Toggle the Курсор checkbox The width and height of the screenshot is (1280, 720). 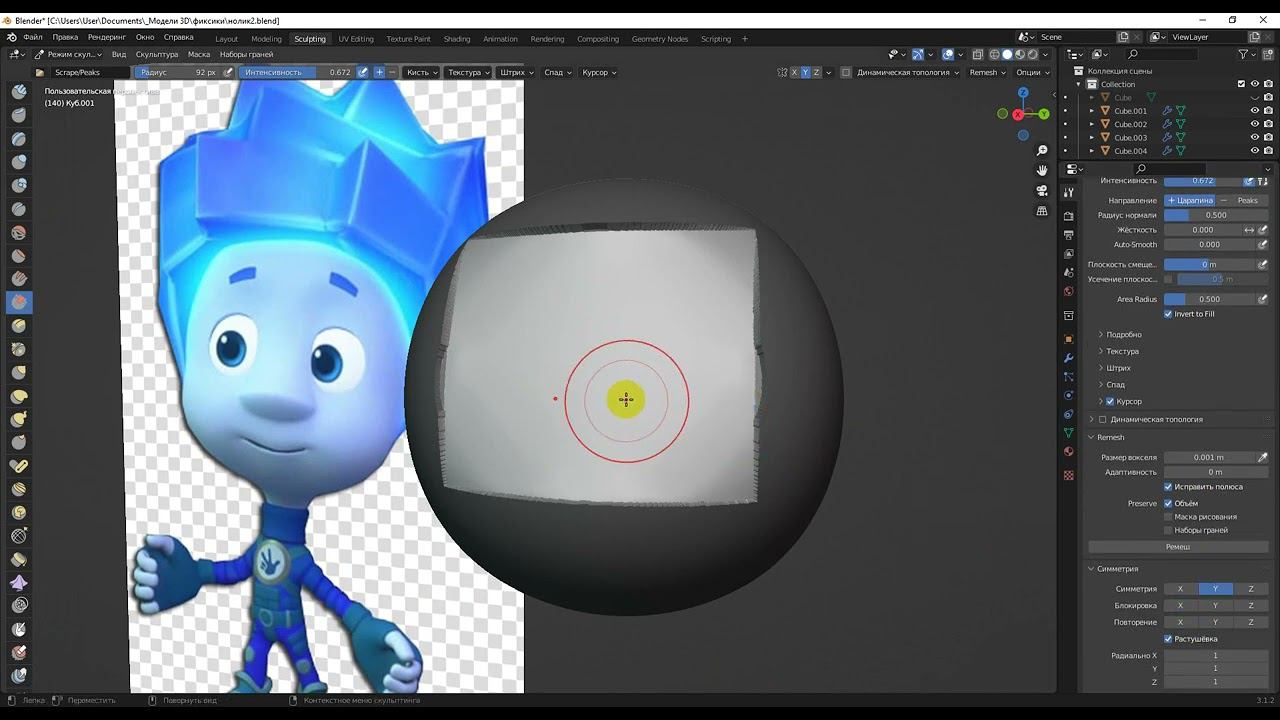pyautogui.click(x=1110, y=401)
